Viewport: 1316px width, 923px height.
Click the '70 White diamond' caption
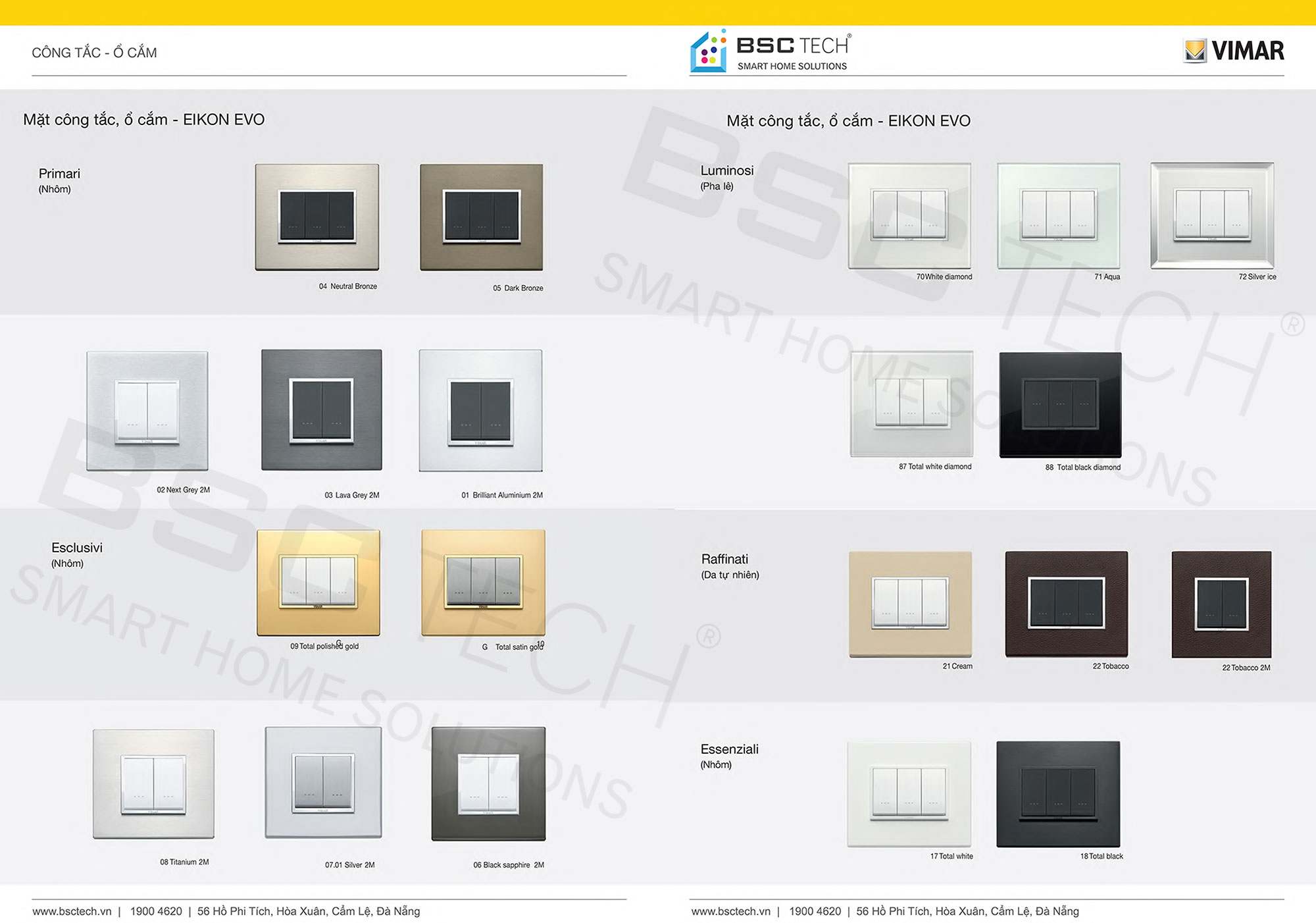(944, 277)
